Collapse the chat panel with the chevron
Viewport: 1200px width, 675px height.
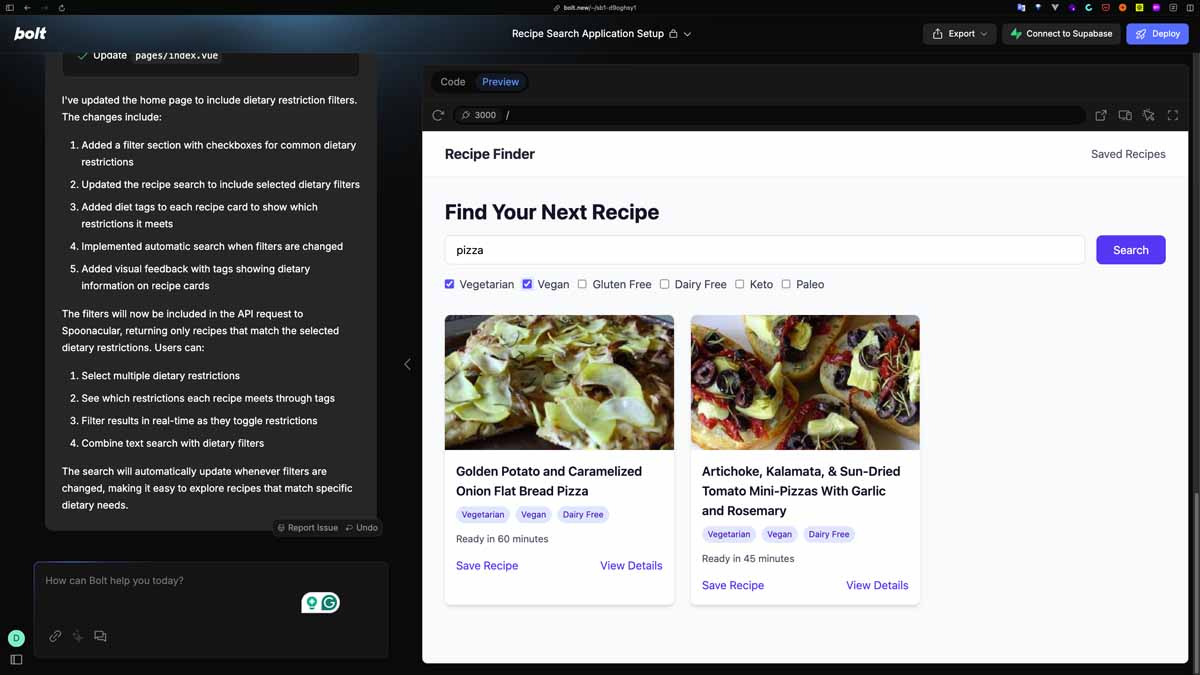[x=407, y=364]
